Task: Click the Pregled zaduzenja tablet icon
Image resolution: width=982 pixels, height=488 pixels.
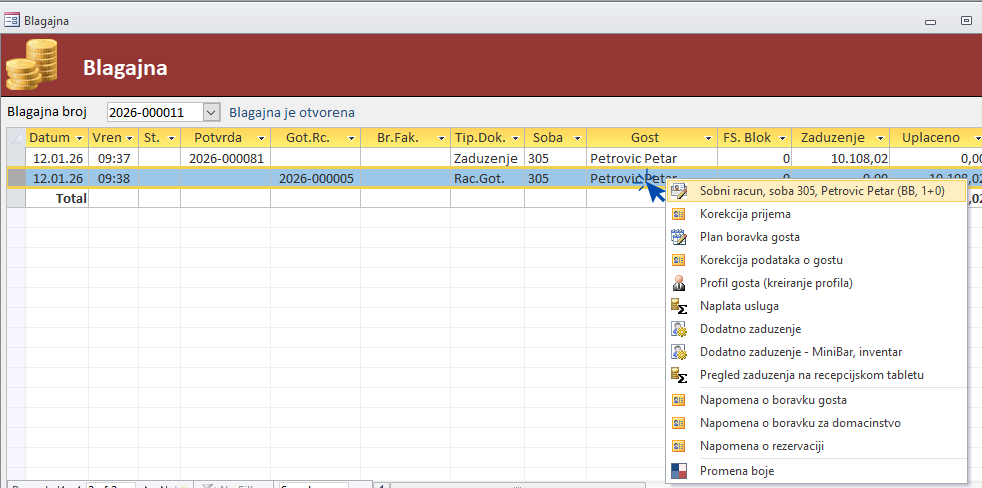Action: (x=680, y=375)
